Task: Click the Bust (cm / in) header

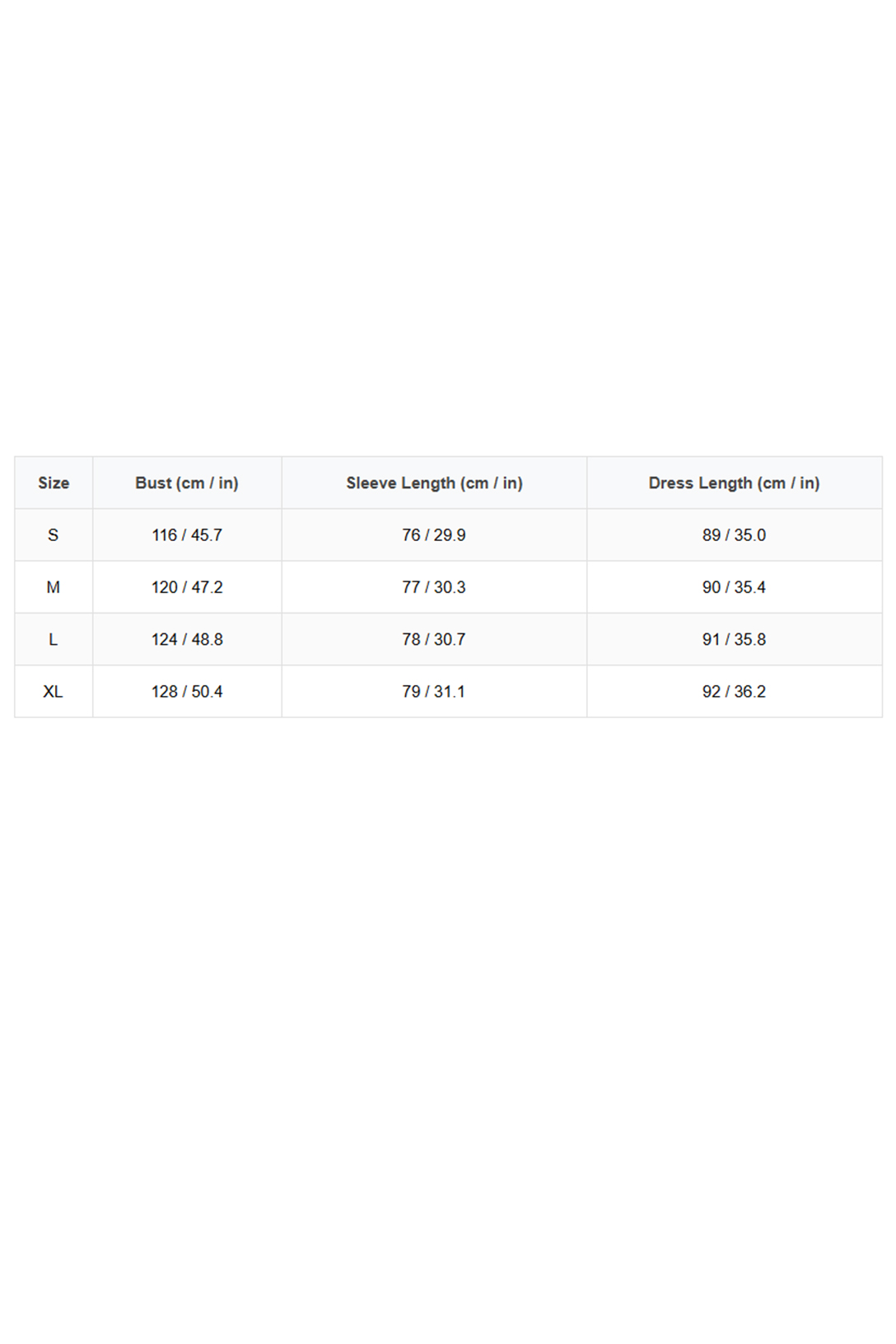Action: pos(187,483)
